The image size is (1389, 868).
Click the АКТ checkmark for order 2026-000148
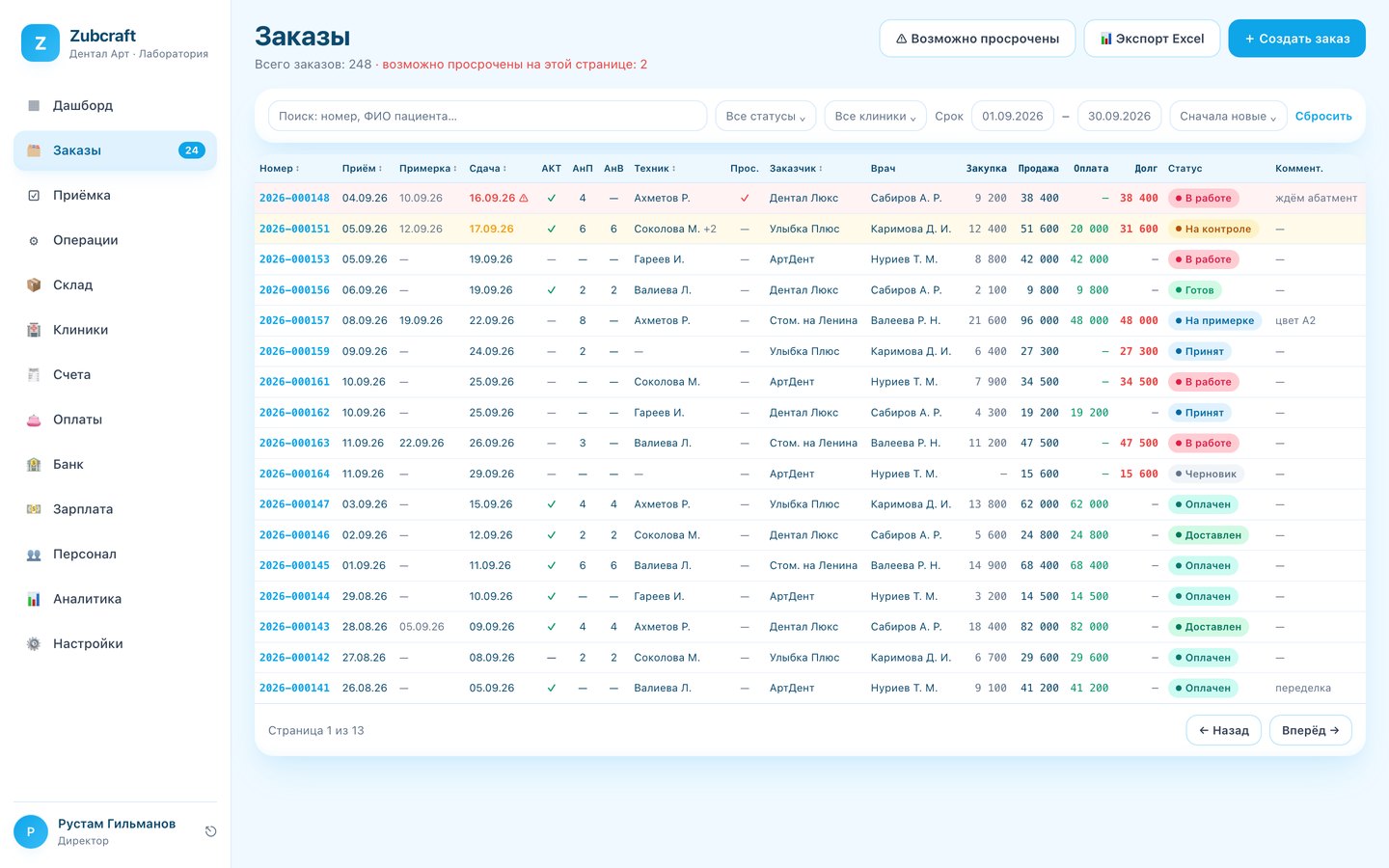click(x=552, y=199)
